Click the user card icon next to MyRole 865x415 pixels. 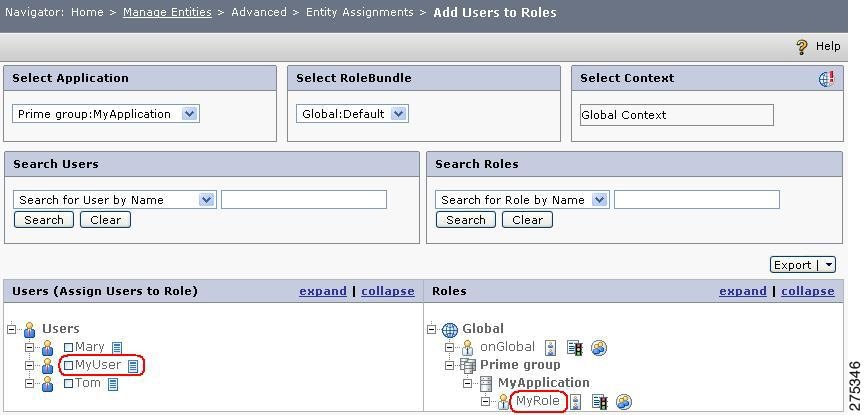[x=575, y=402]
